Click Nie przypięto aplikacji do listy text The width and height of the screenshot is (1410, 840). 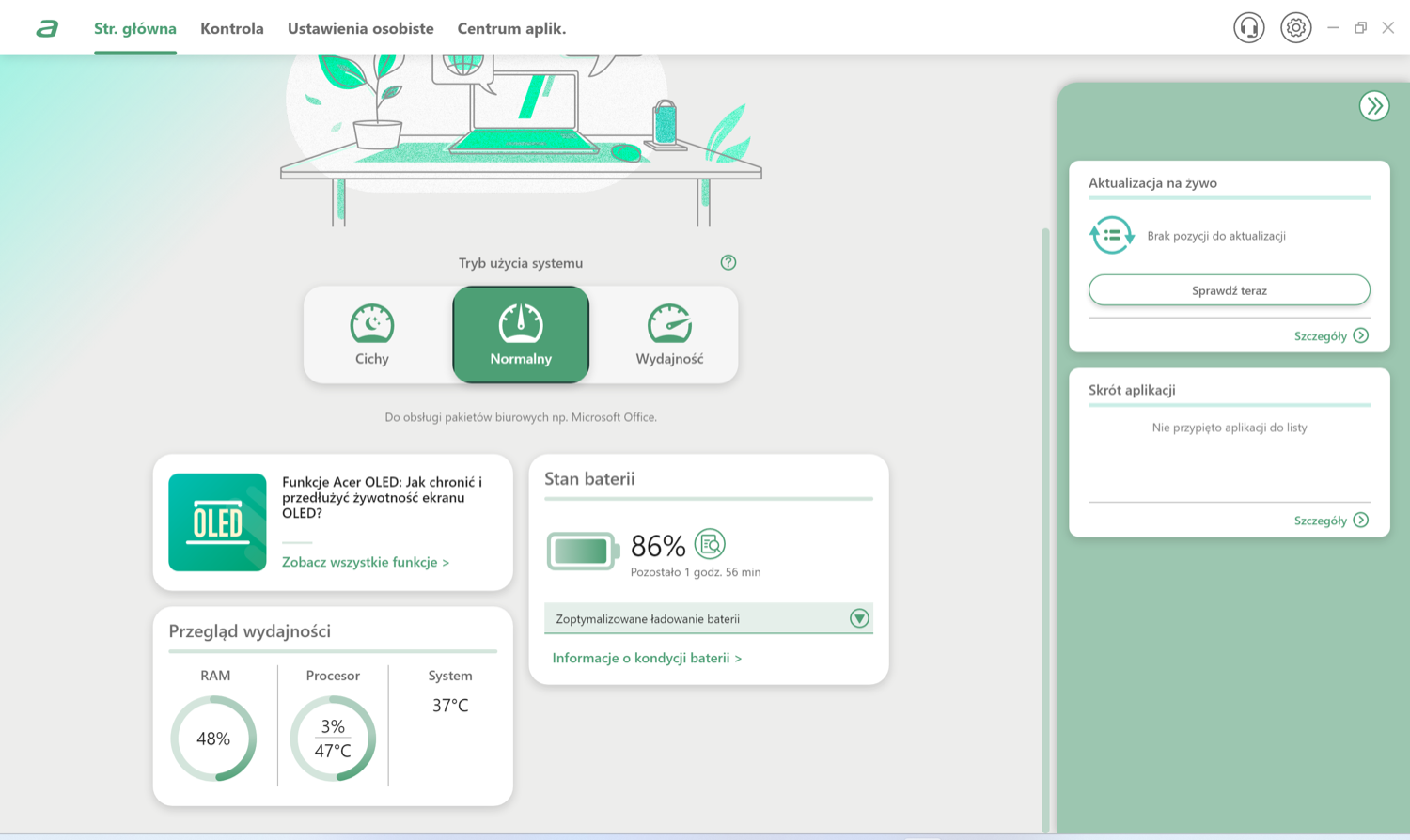[1230, 428]
